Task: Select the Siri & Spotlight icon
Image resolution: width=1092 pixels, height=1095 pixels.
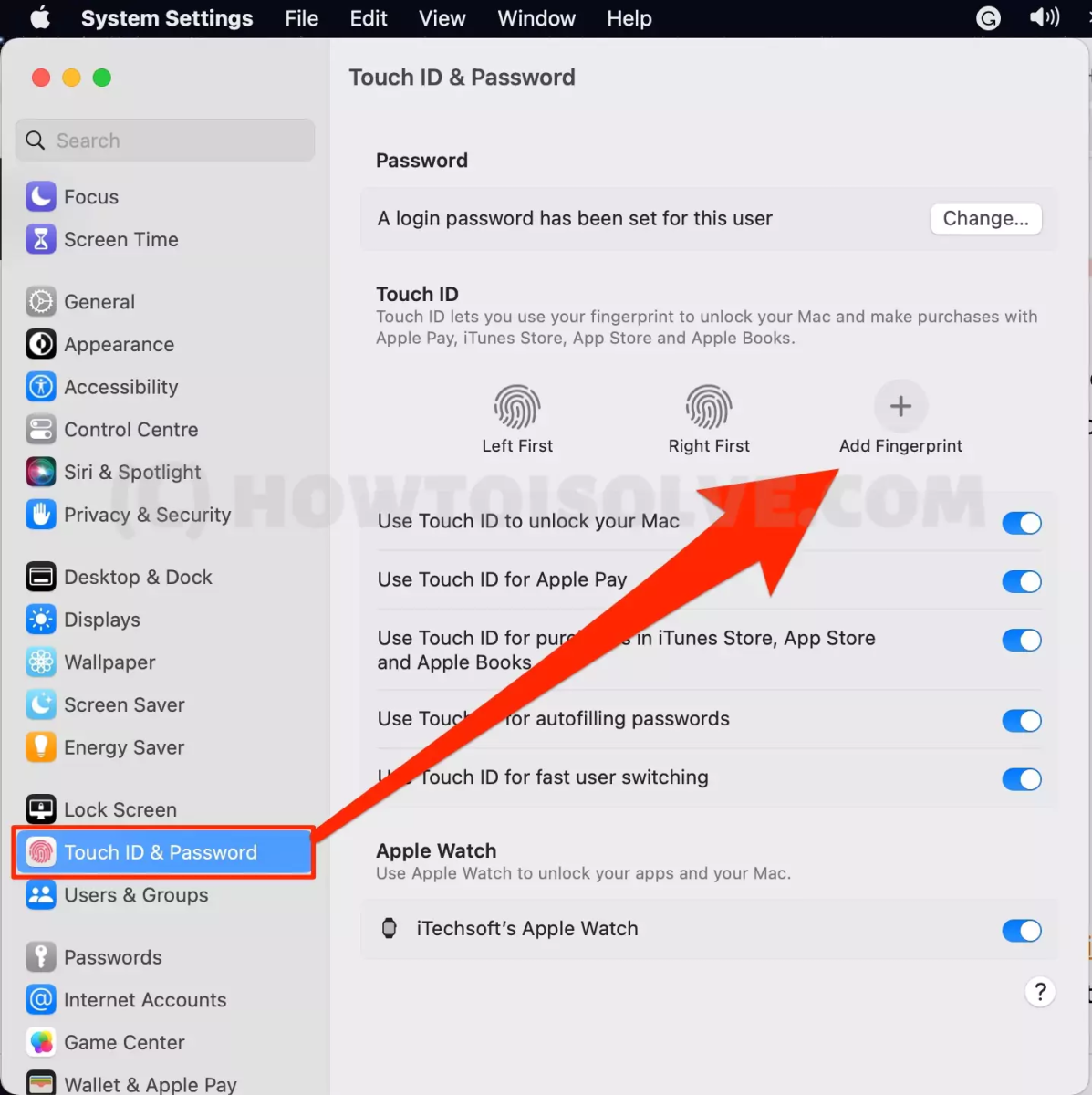Action: [x=41, y=472]
